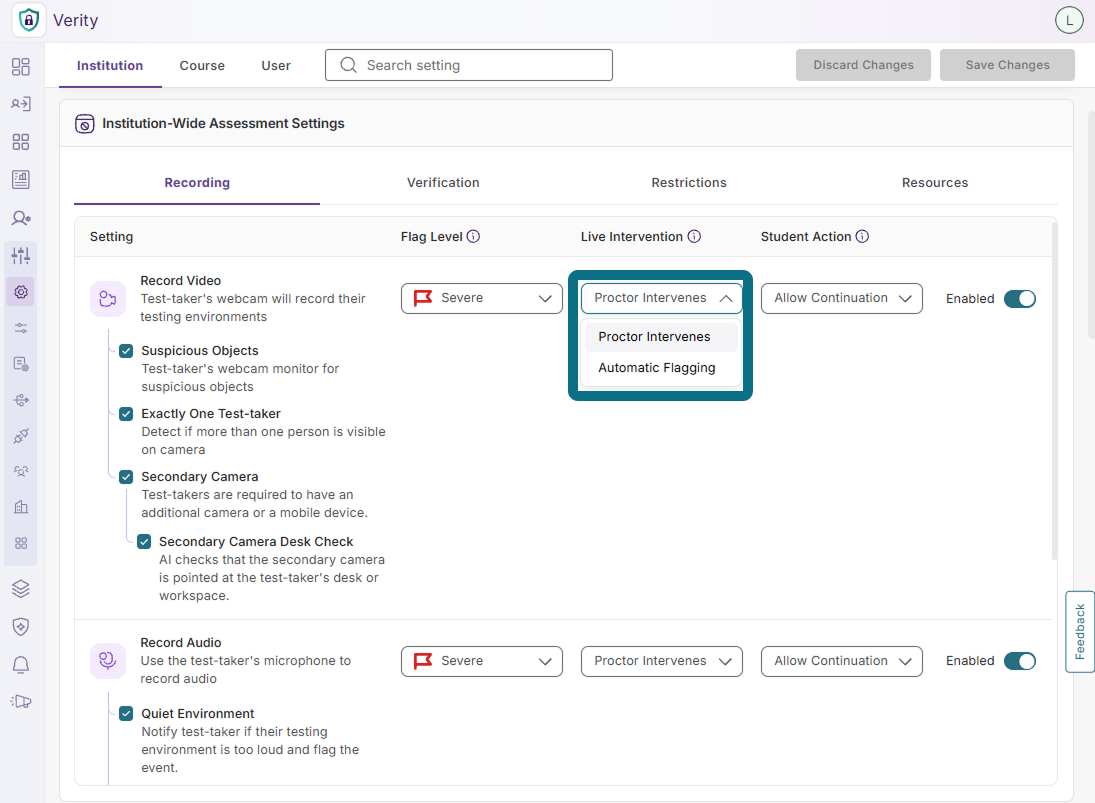Click the Record Video webcam icon
The height and width of the screenshot is (803, 1095).
pyautogui.click(x=108, y=299)
